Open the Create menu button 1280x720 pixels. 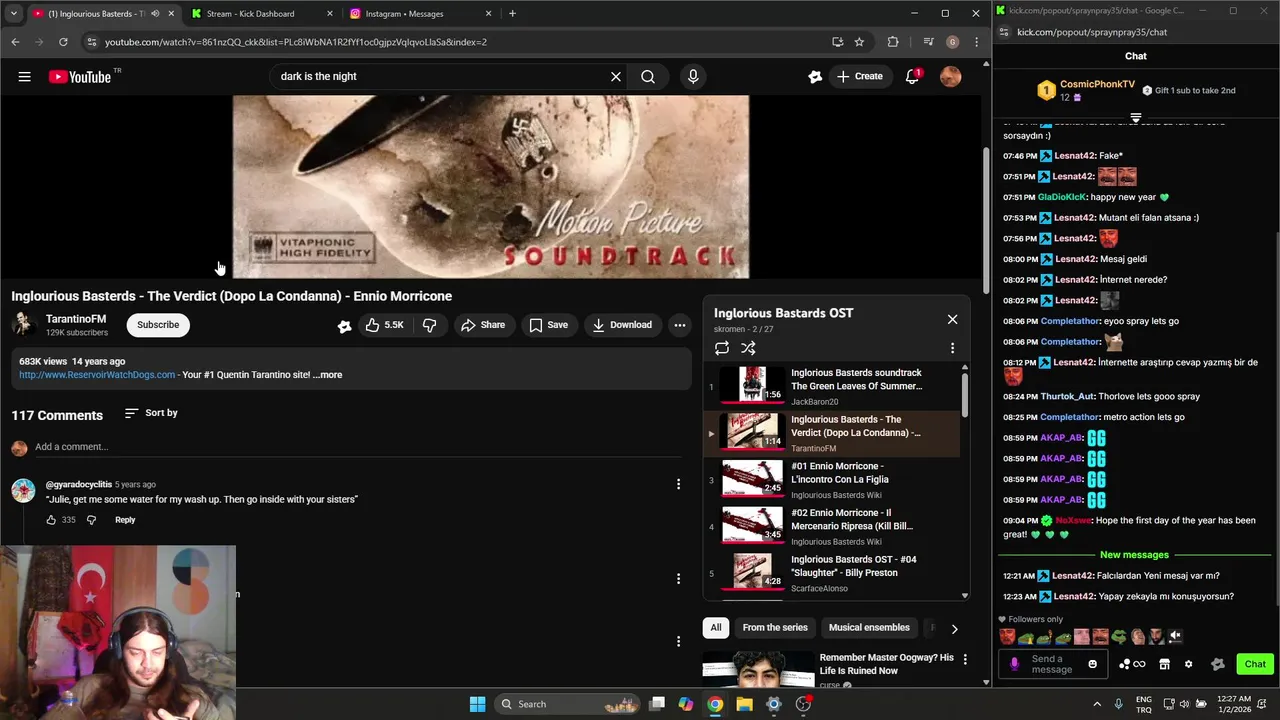point(860,76)
